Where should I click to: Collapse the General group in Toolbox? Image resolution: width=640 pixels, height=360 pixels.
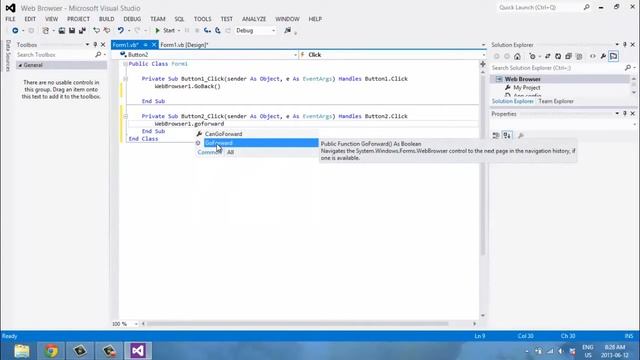pyautogui.click(x=20, y=65)
